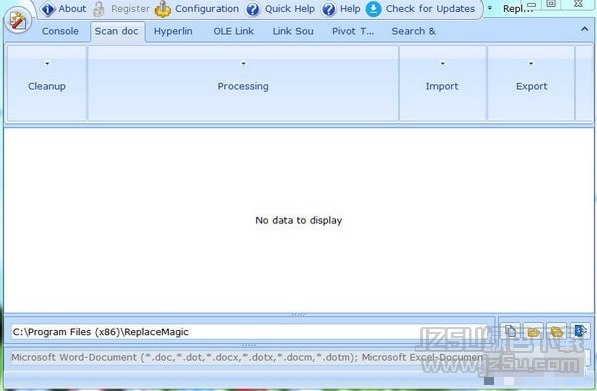Open Configuration via the gear icon

click(163, 9)
